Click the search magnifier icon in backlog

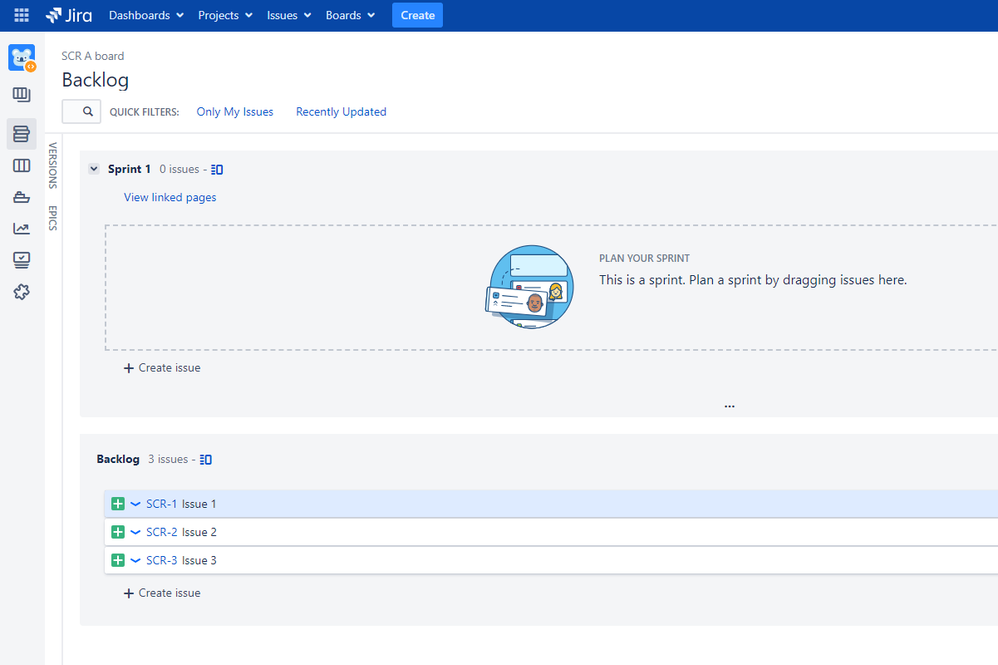pos(88,111)
